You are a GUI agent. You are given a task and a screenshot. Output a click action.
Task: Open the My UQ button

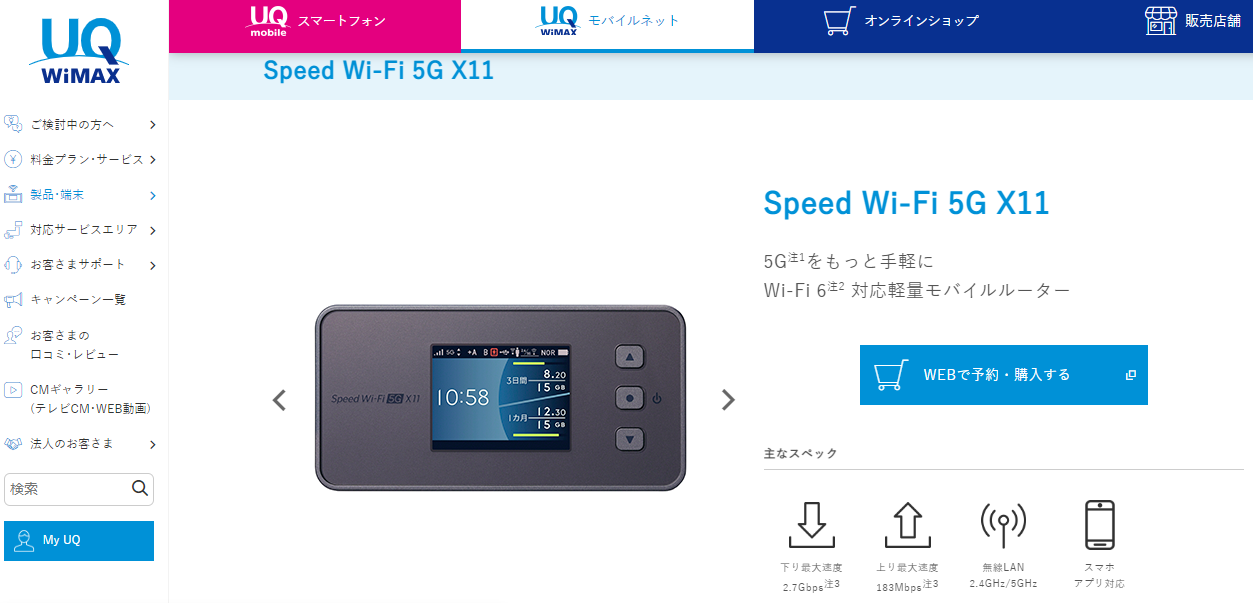tap(79, 541)
